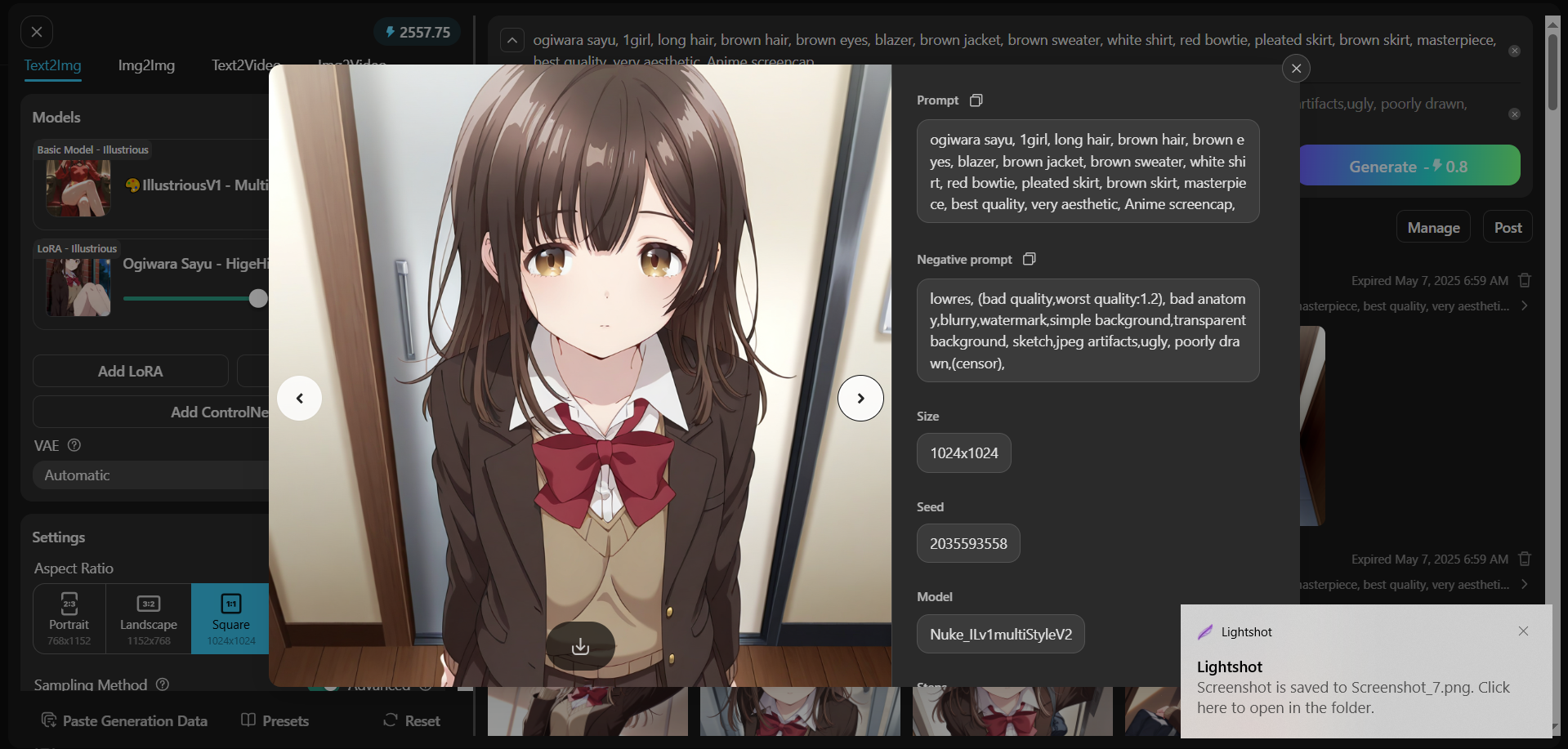Show VAE help info
Image resolution: width=1568 pixels, height=749 pixels.
click(x=74, y=445)
